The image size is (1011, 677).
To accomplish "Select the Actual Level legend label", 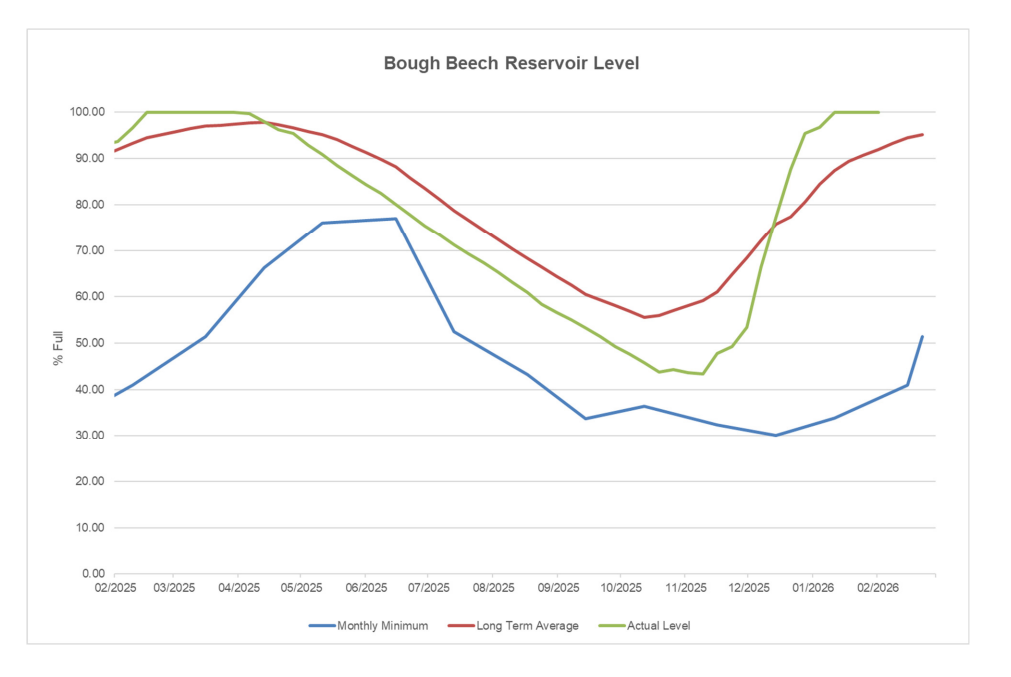I will coord(658,626).
